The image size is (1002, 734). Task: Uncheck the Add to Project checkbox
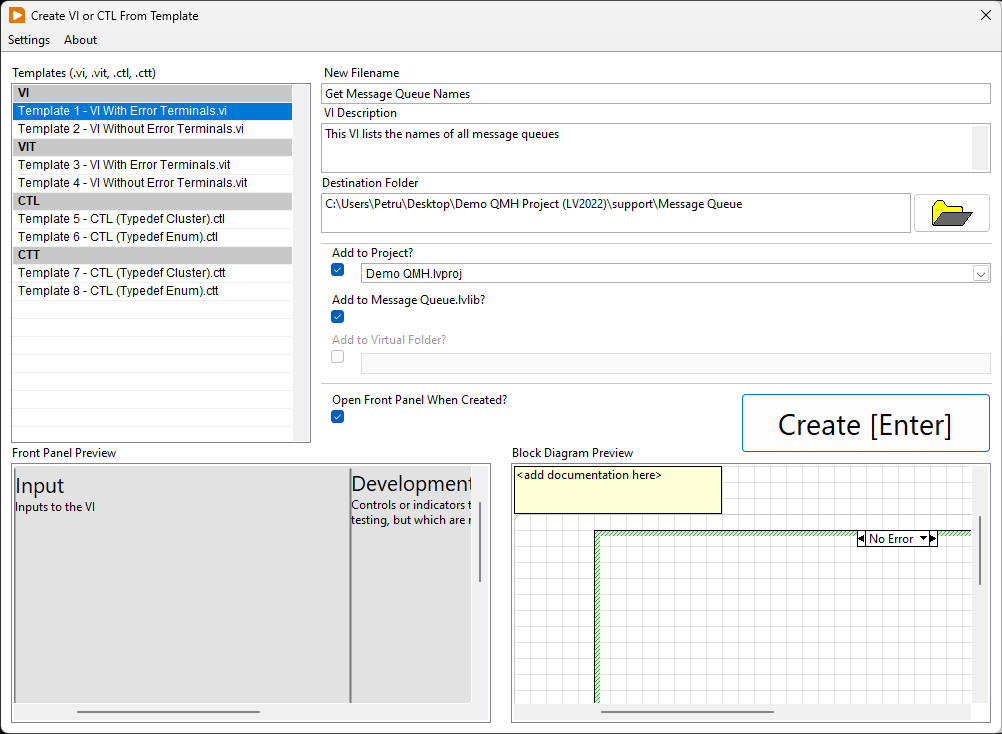click(337, 269)
